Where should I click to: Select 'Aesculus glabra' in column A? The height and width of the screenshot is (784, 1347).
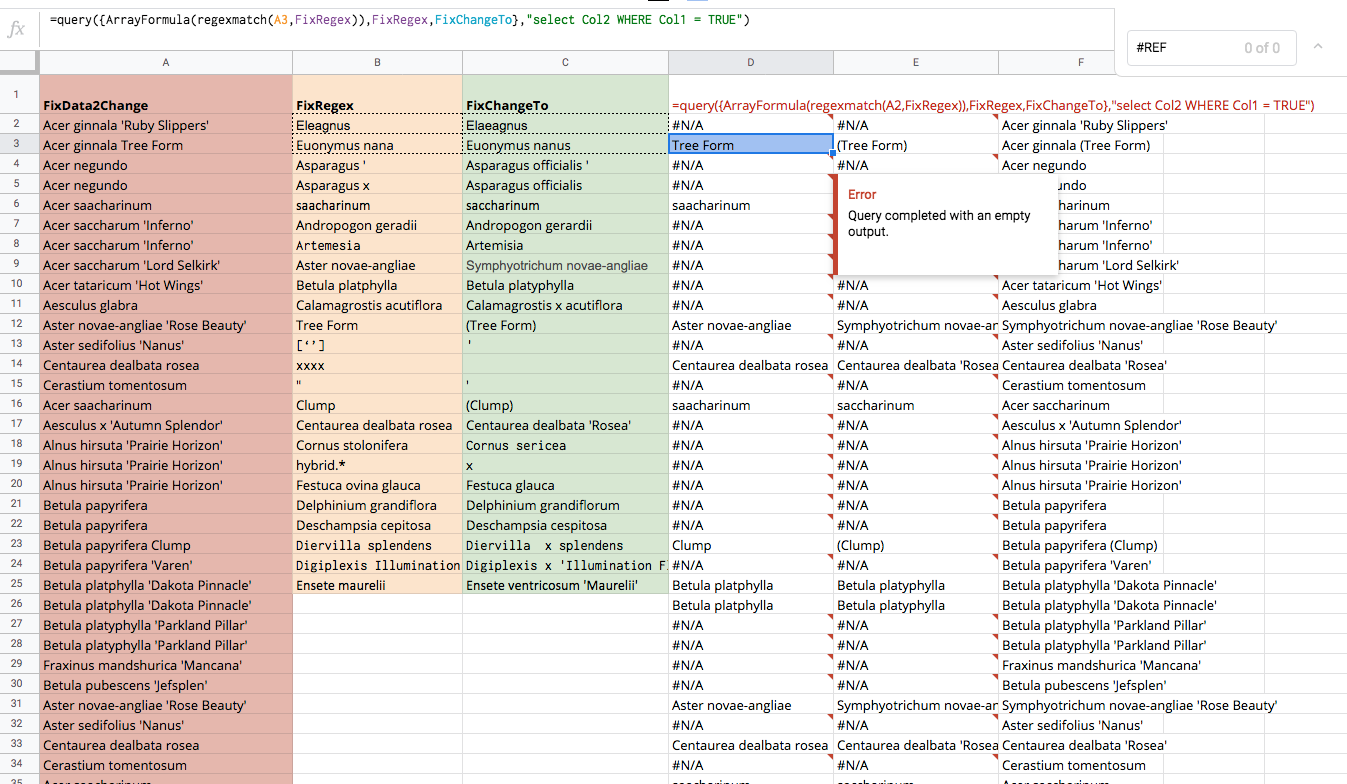pyautogui.click(x=166, y=305)
